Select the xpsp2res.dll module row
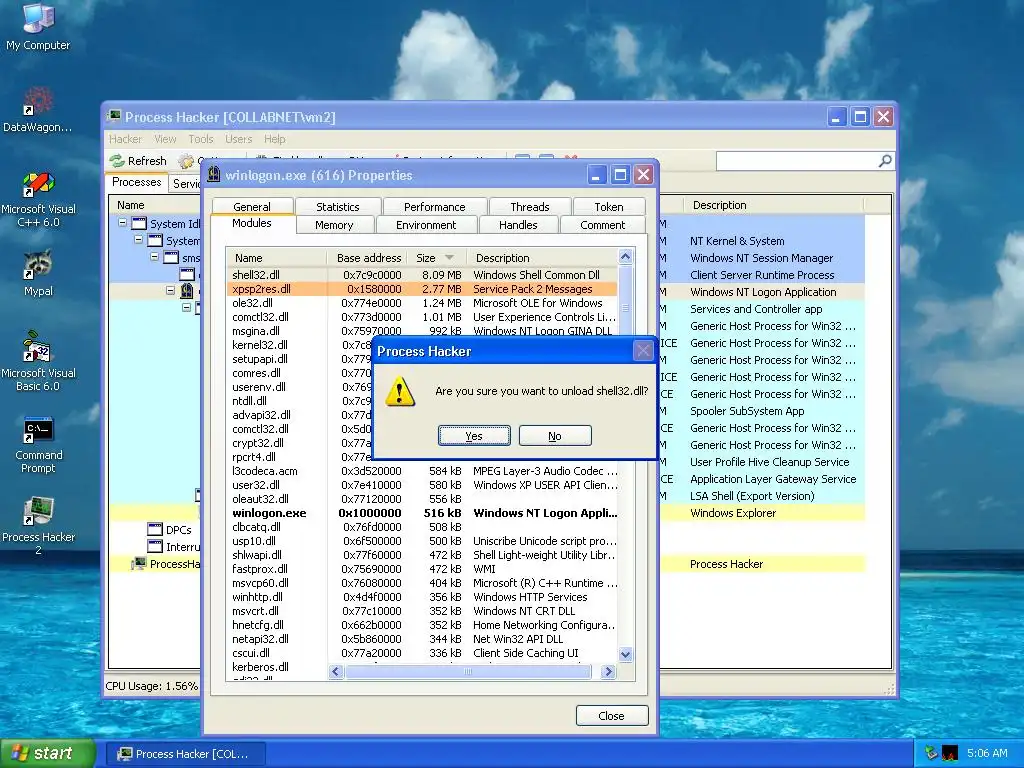The width and height of the screenshot is (1024, 768). tap(422, 289)
